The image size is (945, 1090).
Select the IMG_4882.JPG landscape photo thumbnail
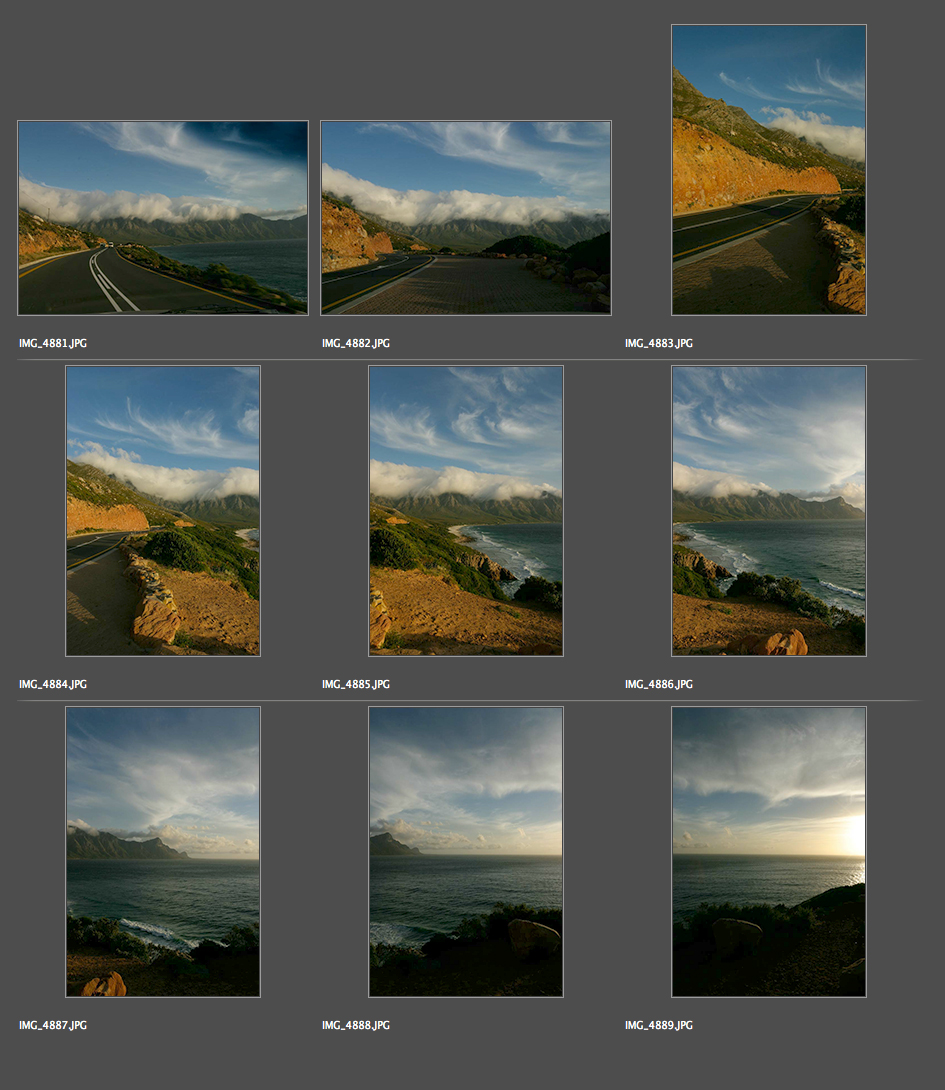465,217
